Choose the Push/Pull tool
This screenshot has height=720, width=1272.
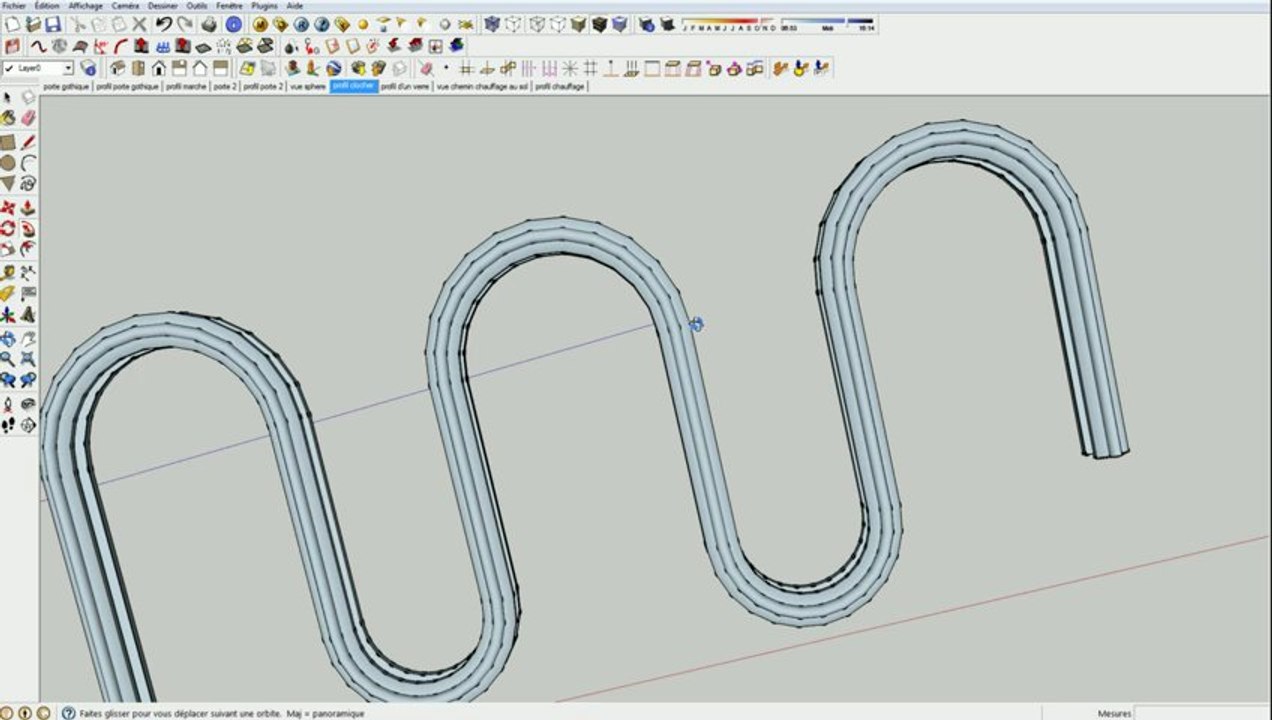[x=28, y=208]
